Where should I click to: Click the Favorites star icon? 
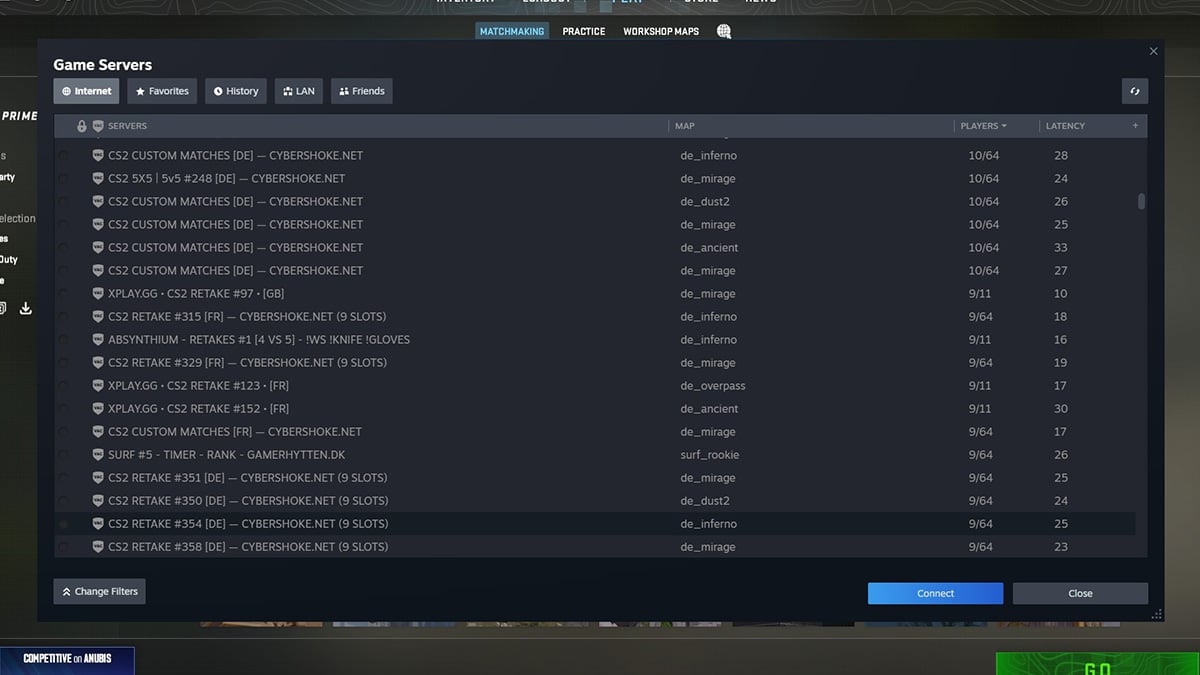tap(140, 90)
